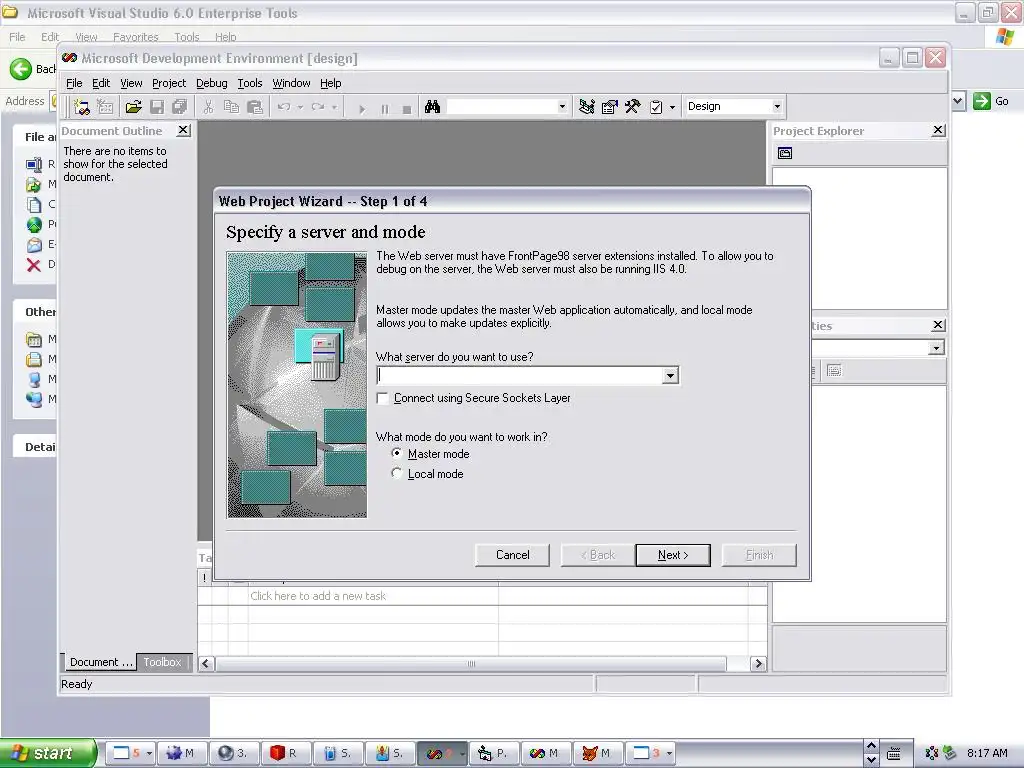Screen dimensions: 1024x768
Task: Click the Paste clipboard icon
Action: click(255, 106)
